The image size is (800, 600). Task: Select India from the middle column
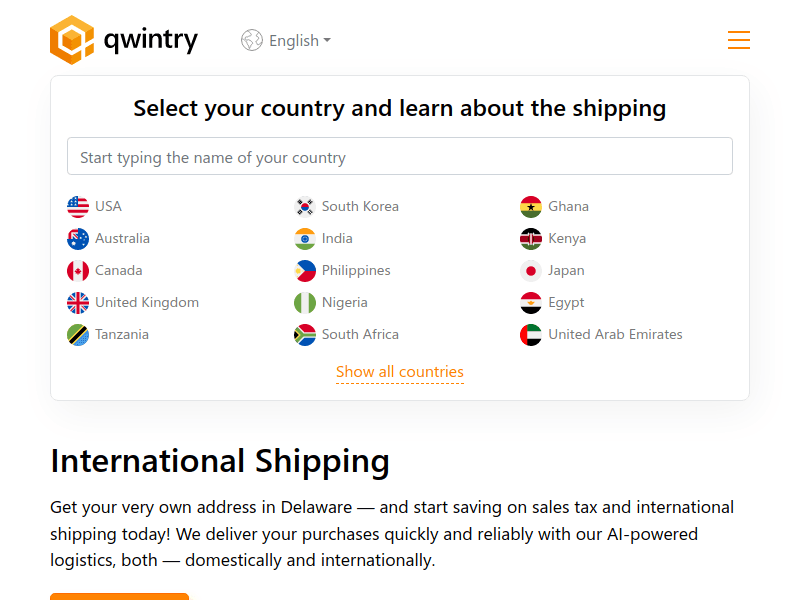336,238
